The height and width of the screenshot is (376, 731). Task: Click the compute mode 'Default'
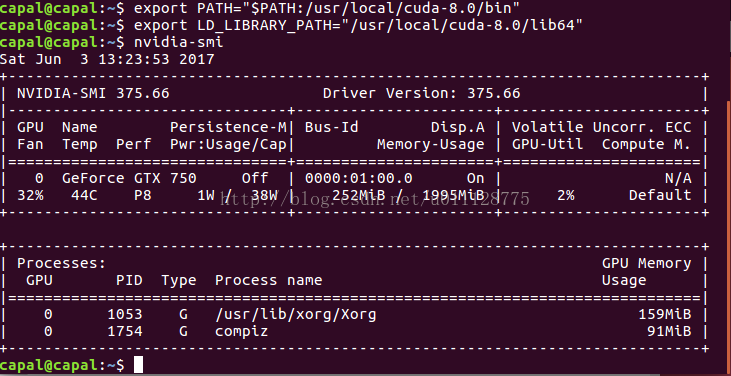point(660,195)
